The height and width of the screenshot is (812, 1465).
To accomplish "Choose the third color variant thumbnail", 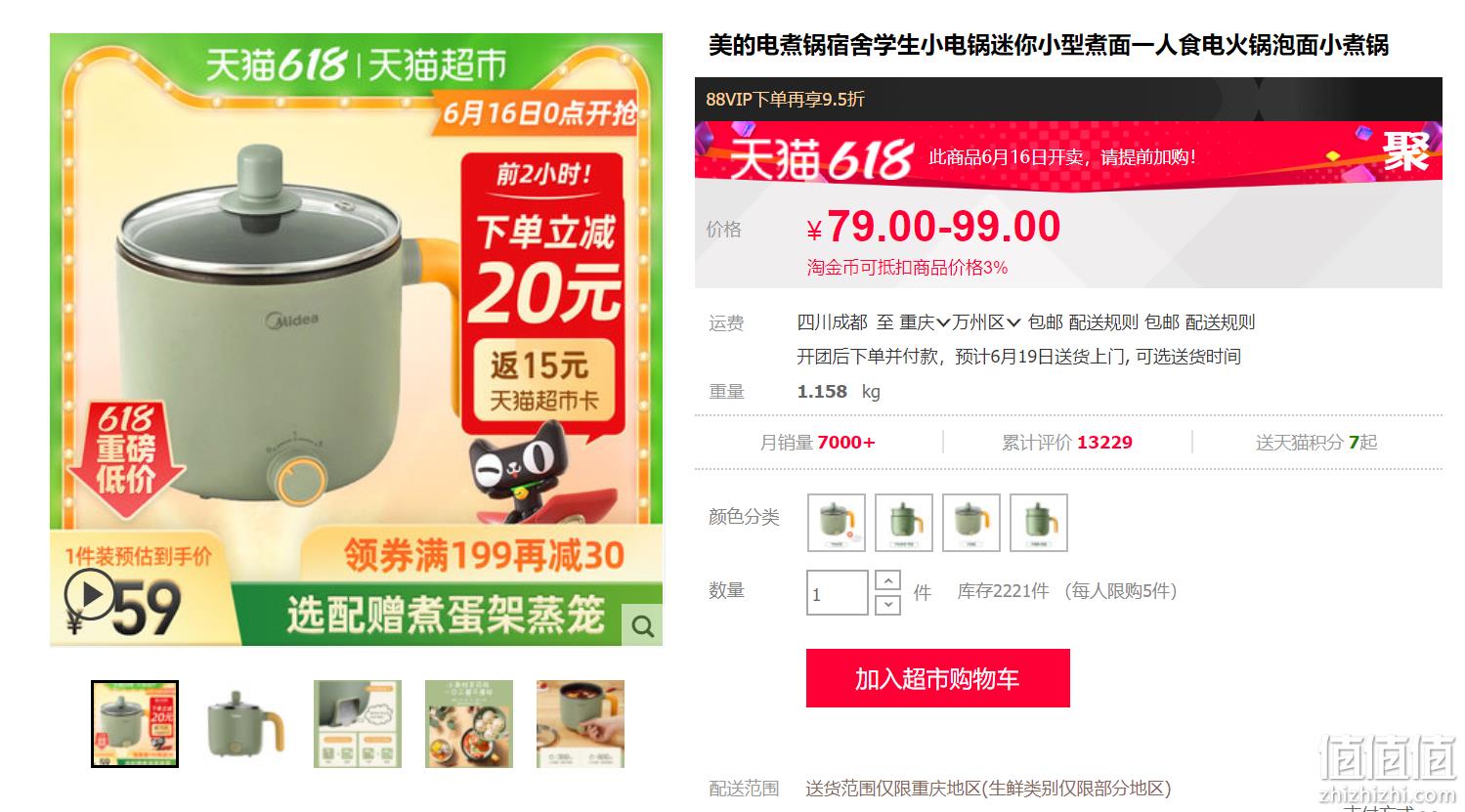I will [971, 523].
